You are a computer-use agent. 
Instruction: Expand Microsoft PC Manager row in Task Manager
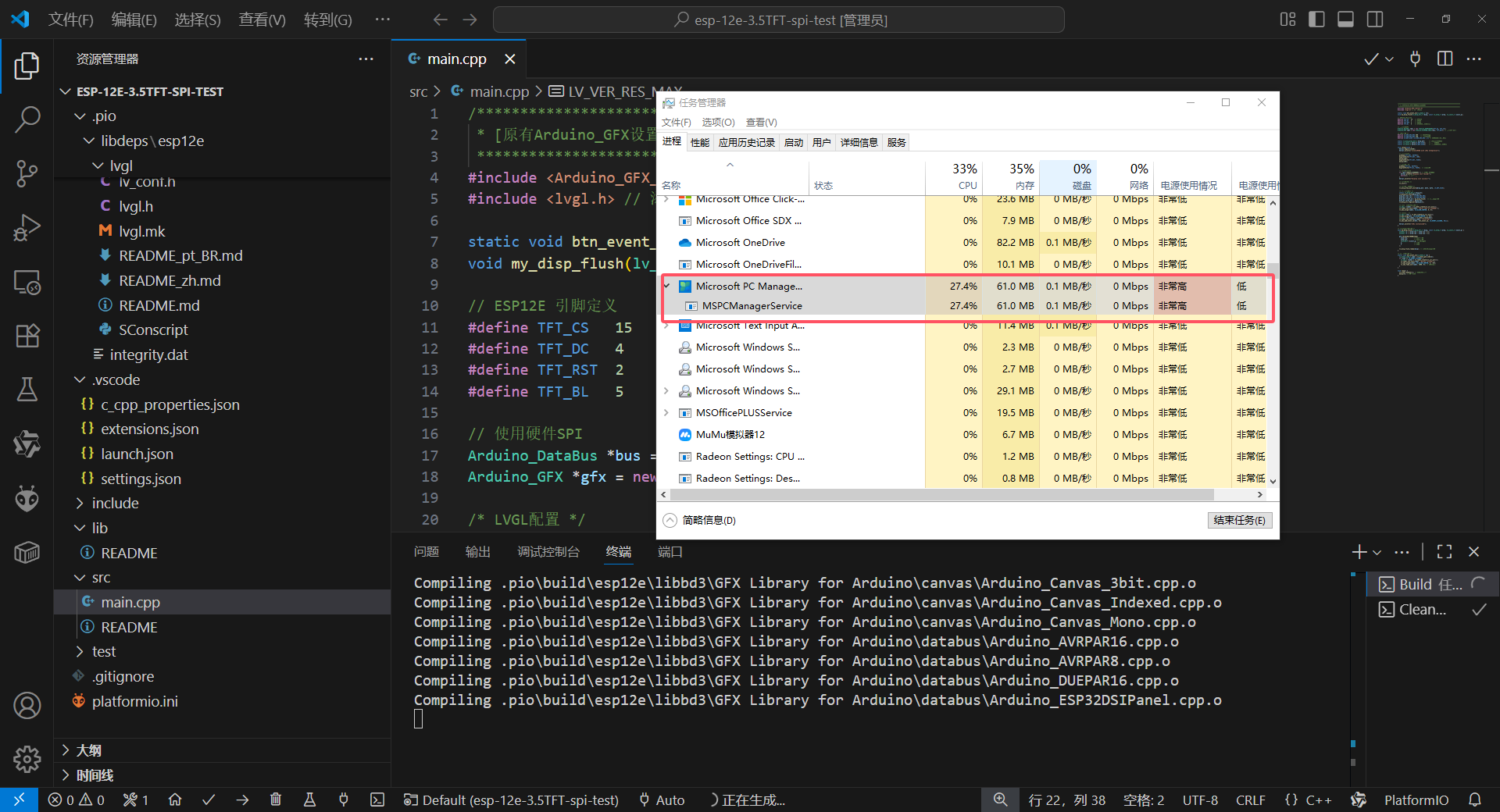point(666,287)
